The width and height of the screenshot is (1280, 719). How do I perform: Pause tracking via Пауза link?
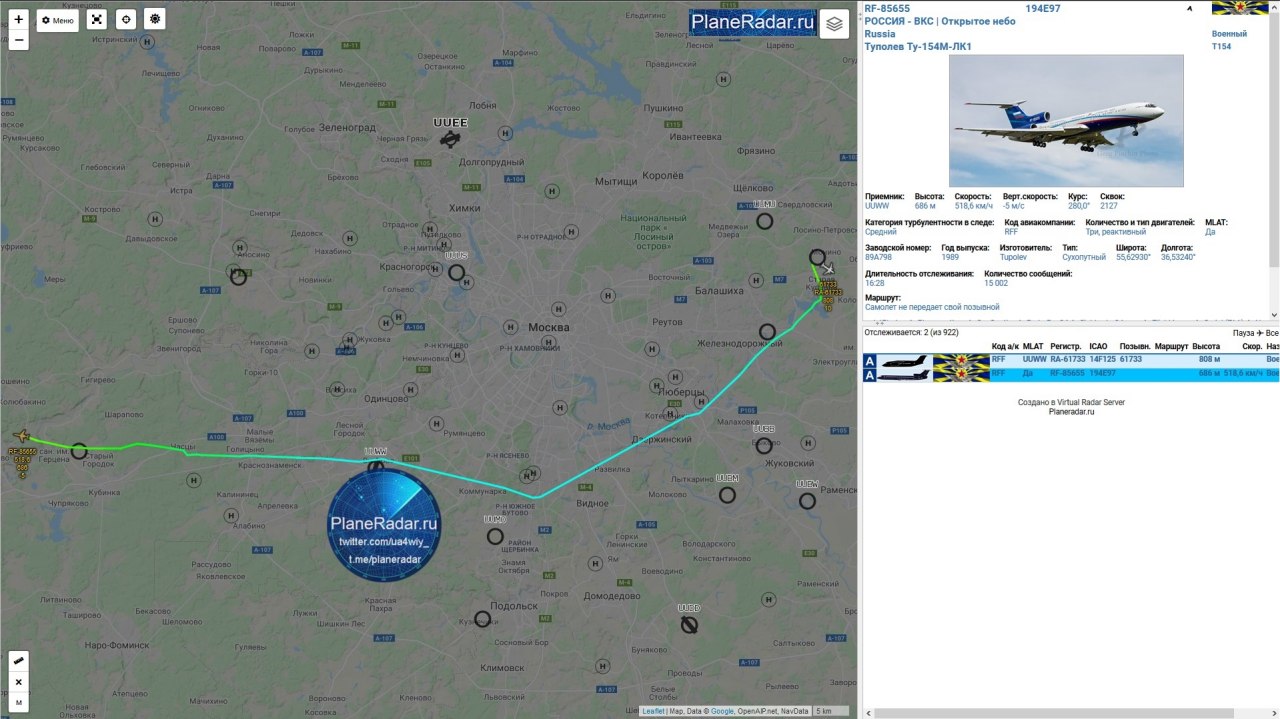tap(1243, 333)
